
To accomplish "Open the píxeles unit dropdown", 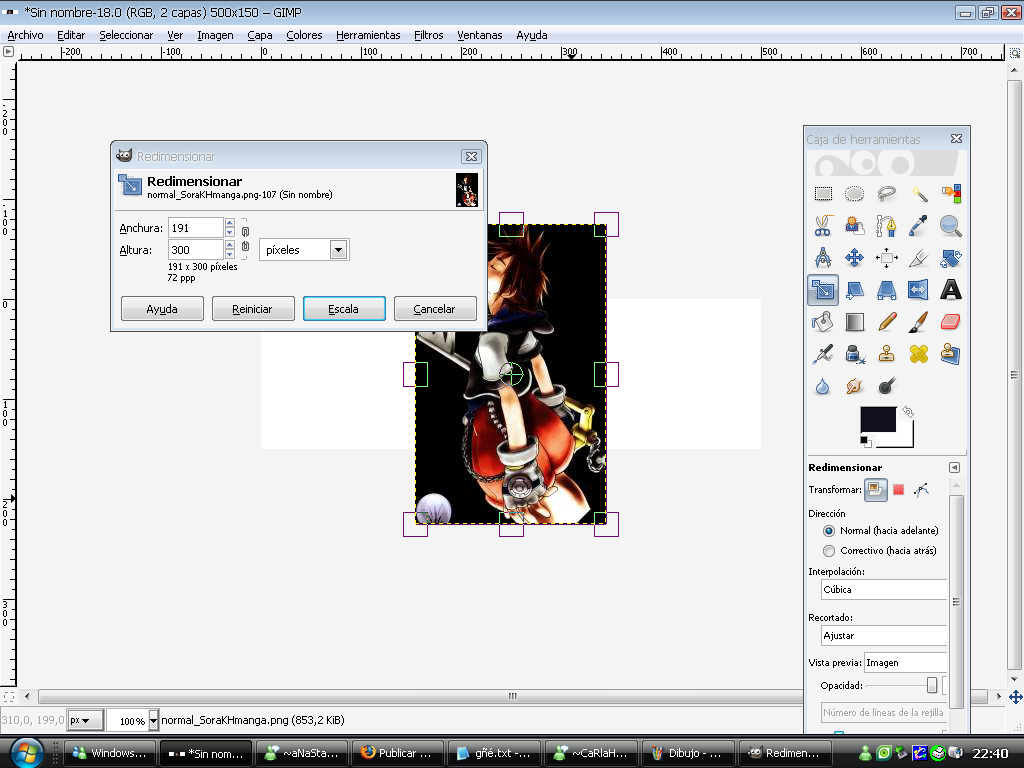I will coord(304,250).
